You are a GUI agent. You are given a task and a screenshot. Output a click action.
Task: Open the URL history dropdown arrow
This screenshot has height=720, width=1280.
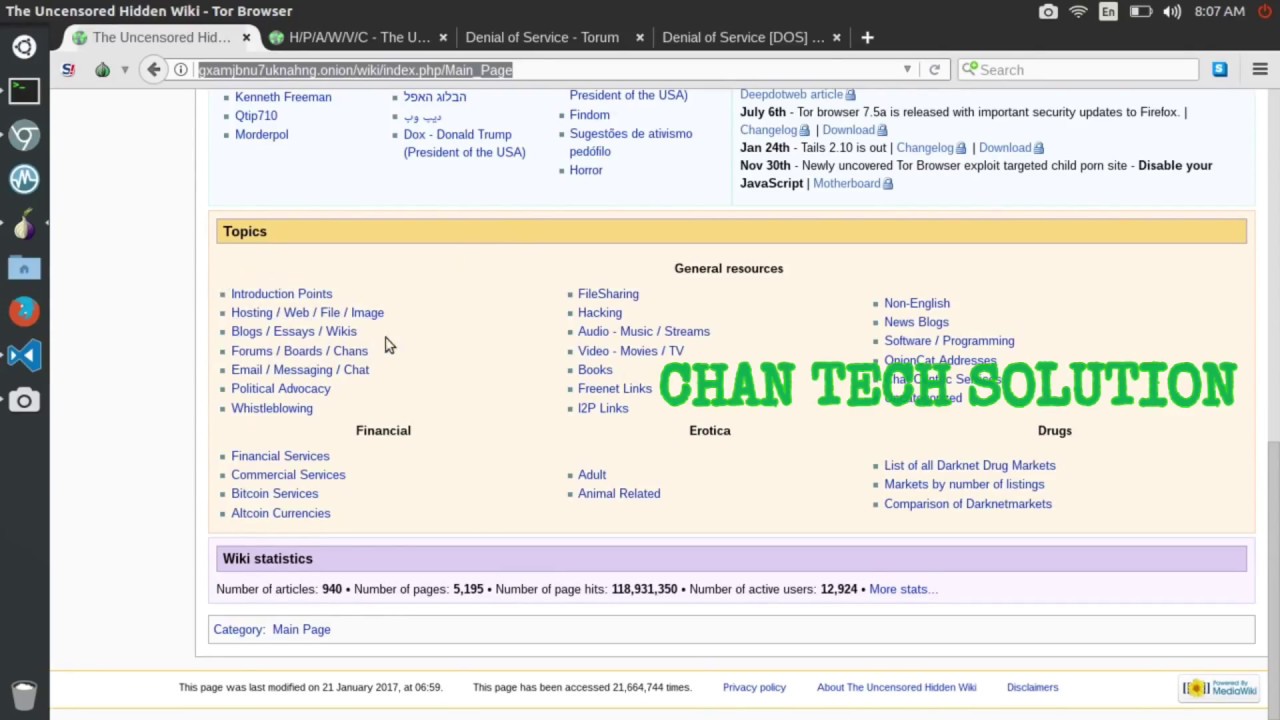(x=907, y=70)
